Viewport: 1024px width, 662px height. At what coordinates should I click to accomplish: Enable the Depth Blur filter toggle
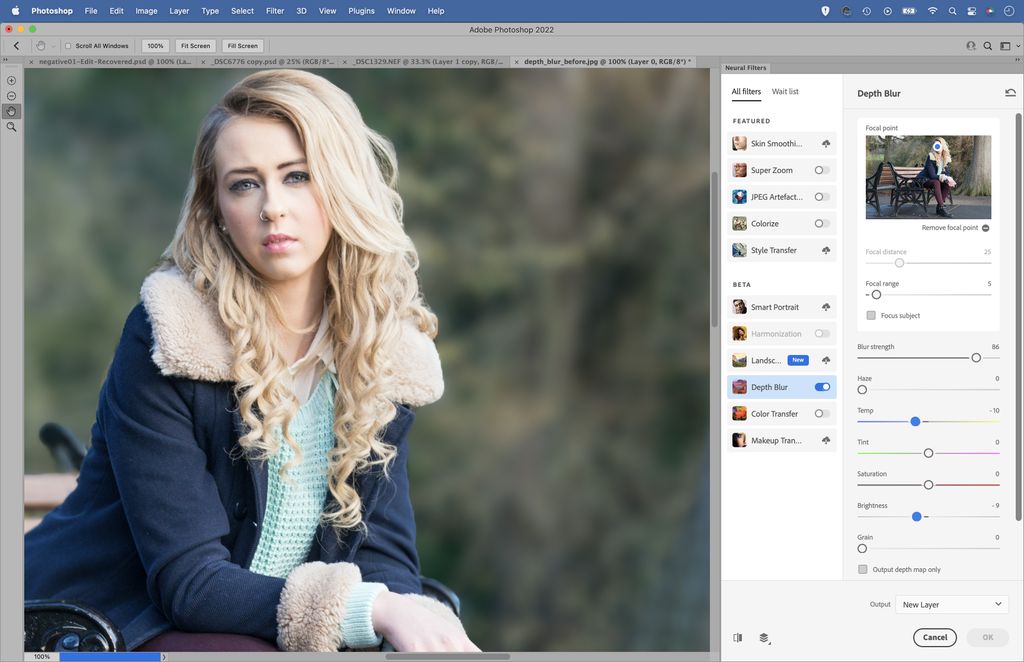(823, 386)
